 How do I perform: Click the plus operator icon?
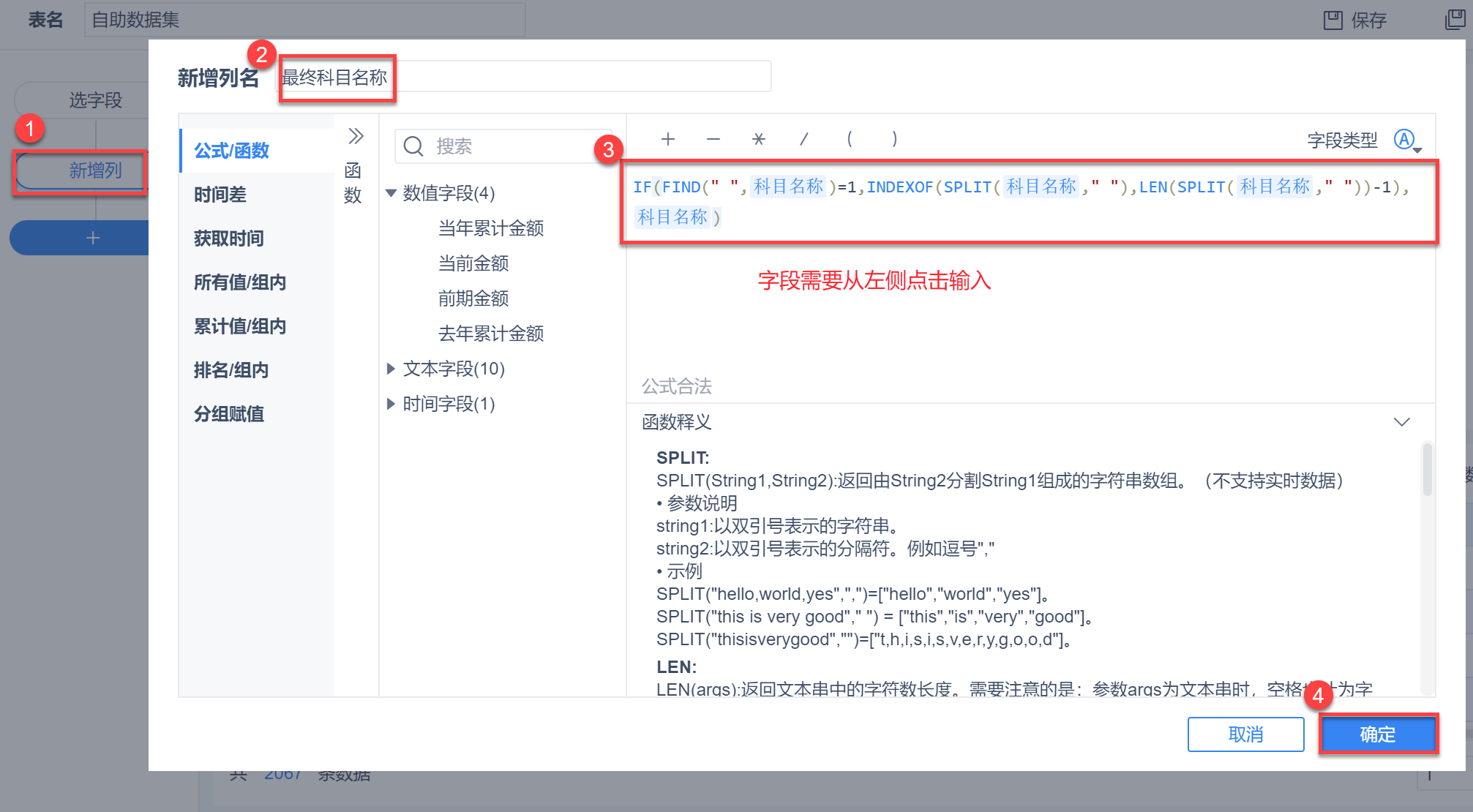[x=667, y=139]
